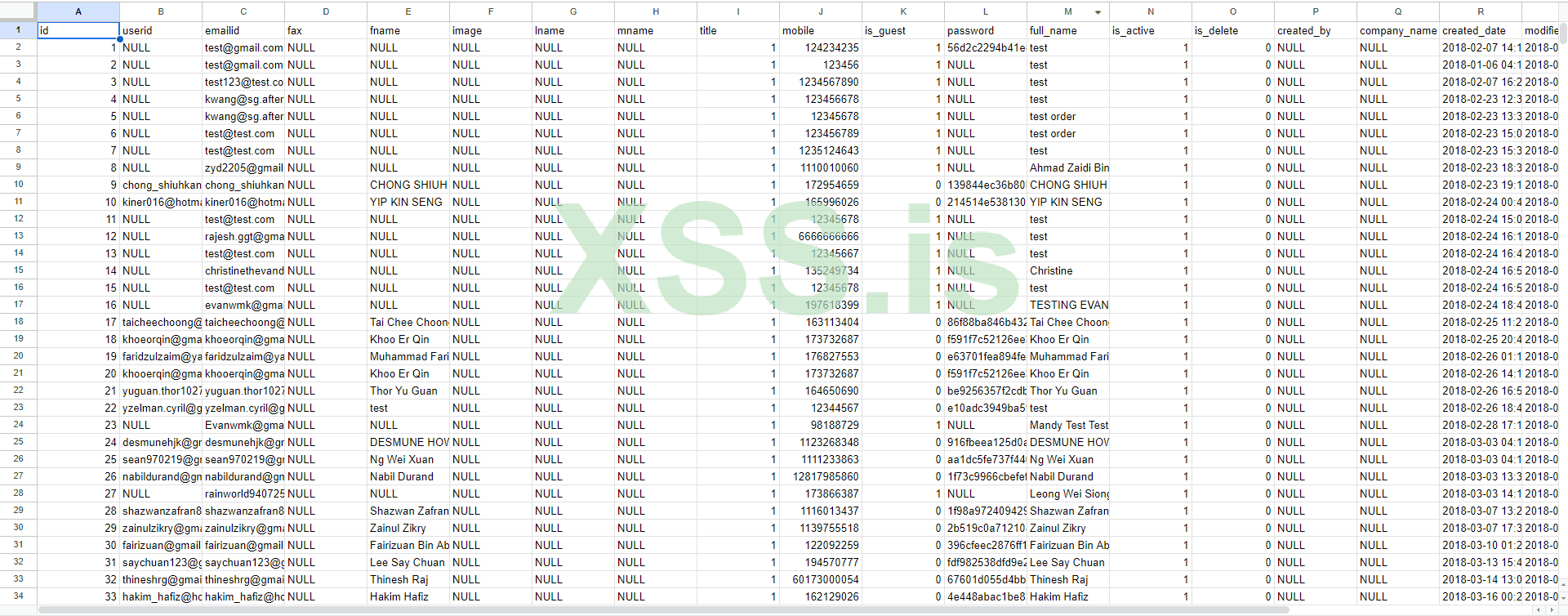Click the 'lname' header cell
Screen dimensions: 1568x616
coord(573,30)
